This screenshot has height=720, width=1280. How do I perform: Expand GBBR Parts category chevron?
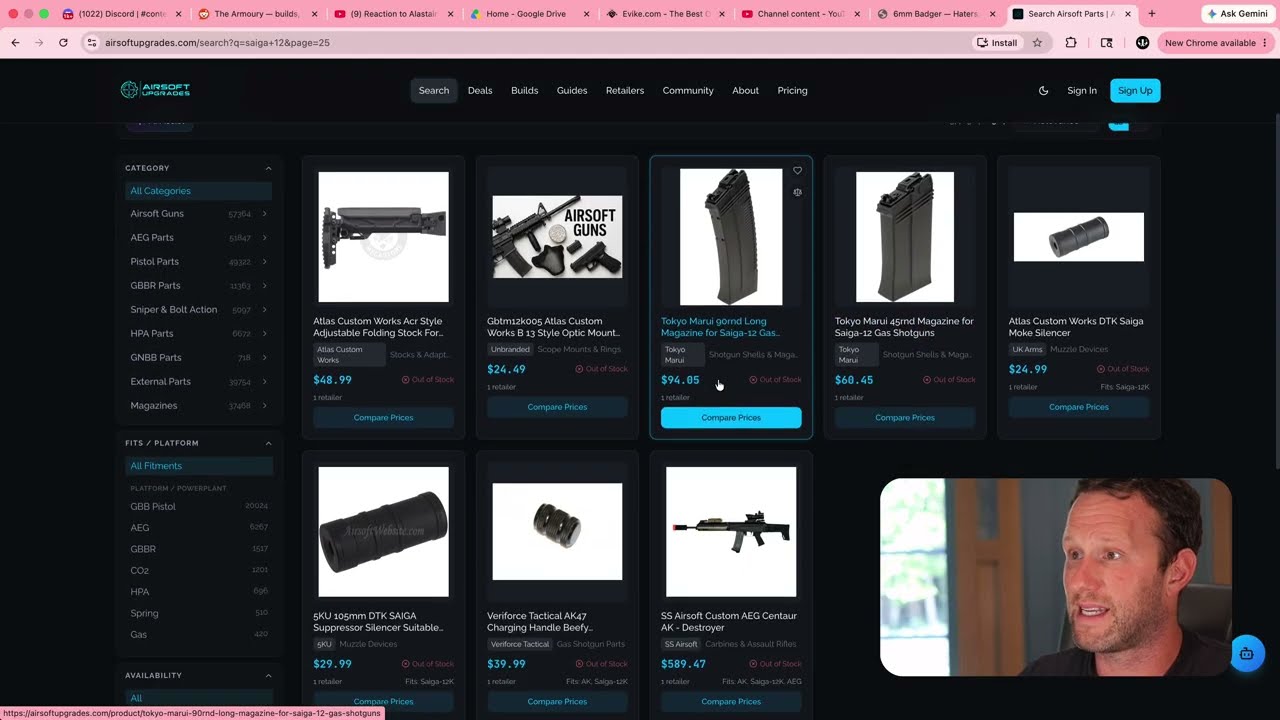tap(264, 286)
